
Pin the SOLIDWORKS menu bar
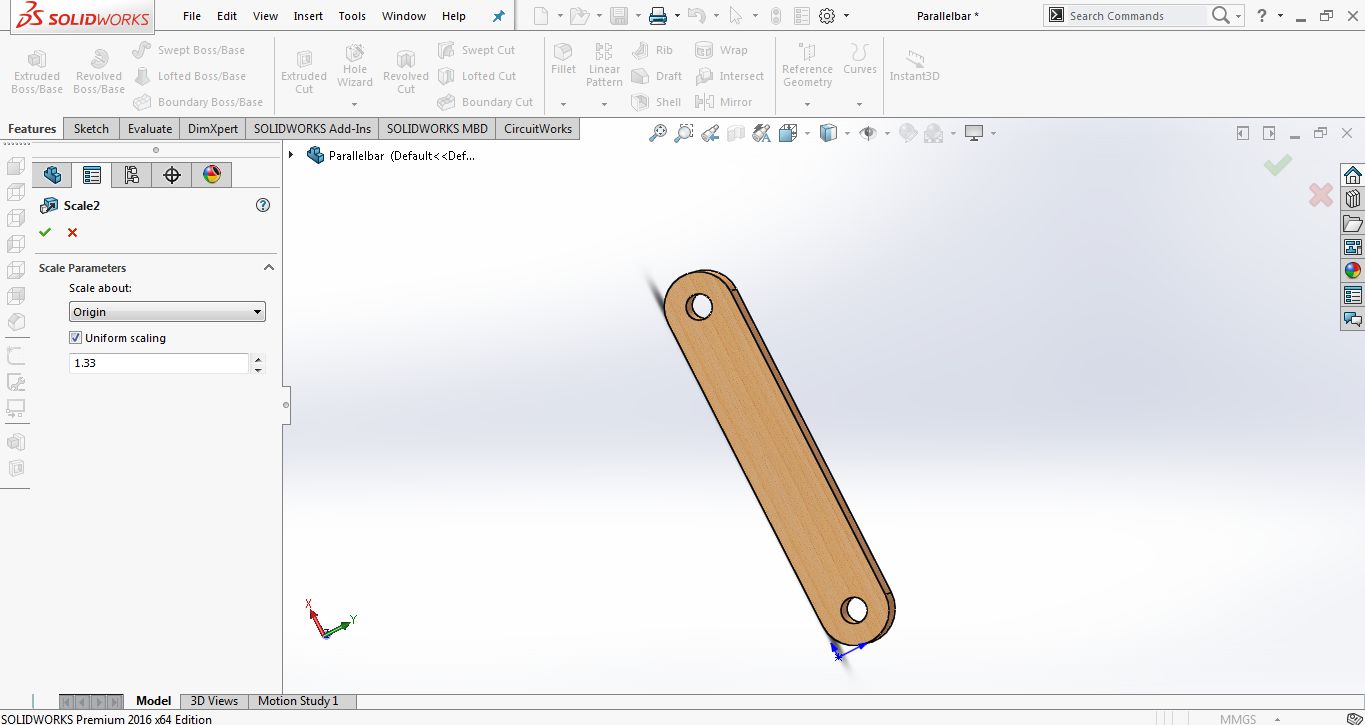(498, 16)
